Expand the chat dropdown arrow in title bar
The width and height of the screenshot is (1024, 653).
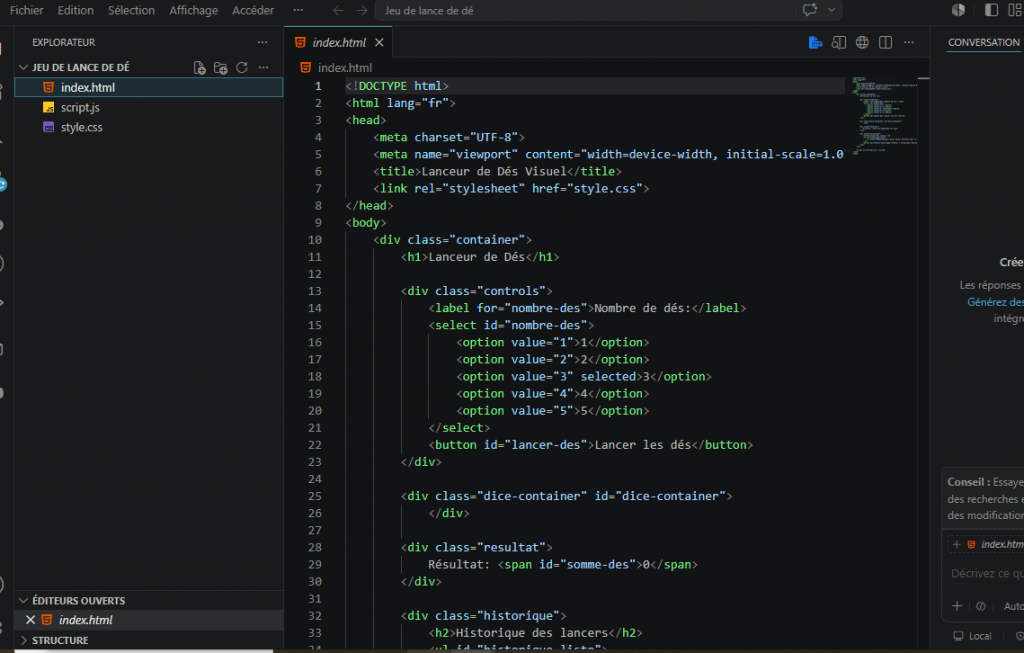(831, 10)
